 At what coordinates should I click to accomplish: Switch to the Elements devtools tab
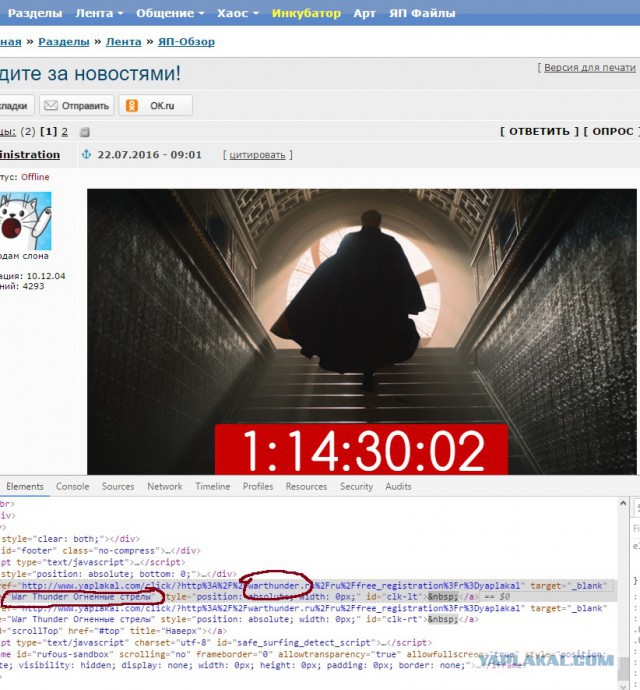pyautogui.click(x=25, y=486)
